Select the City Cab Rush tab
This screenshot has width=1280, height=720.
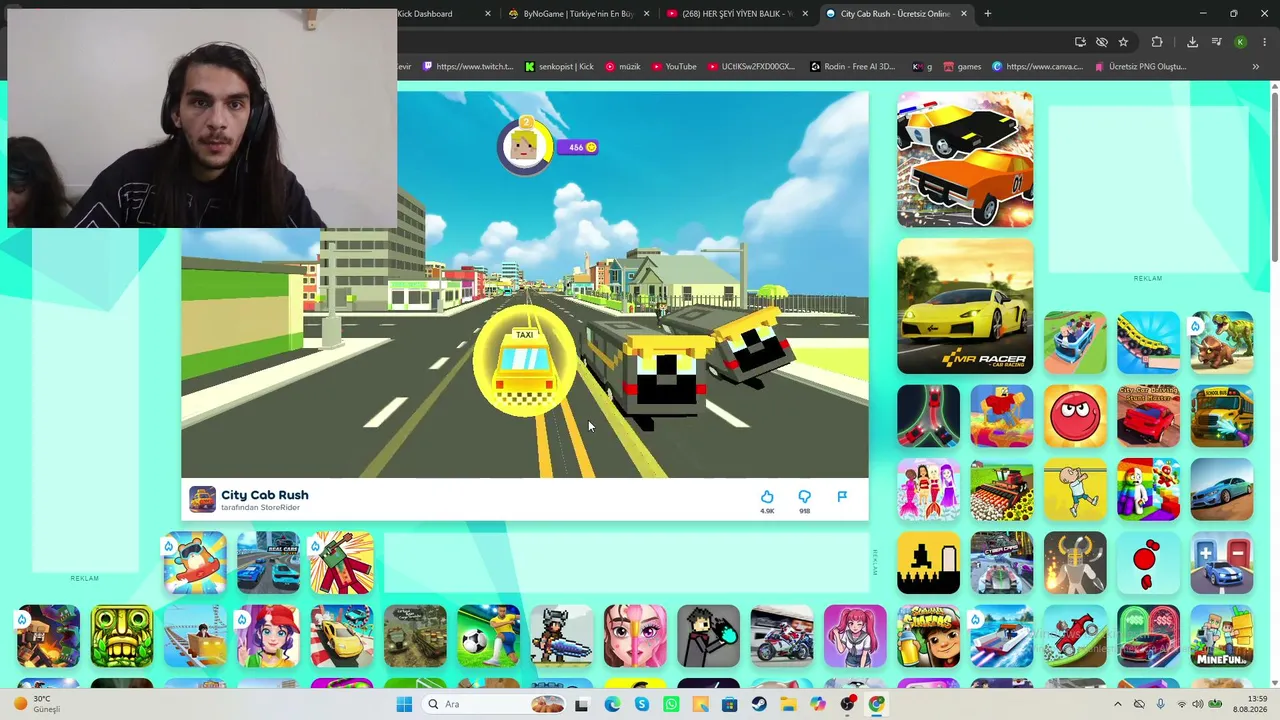click(895, 14)
